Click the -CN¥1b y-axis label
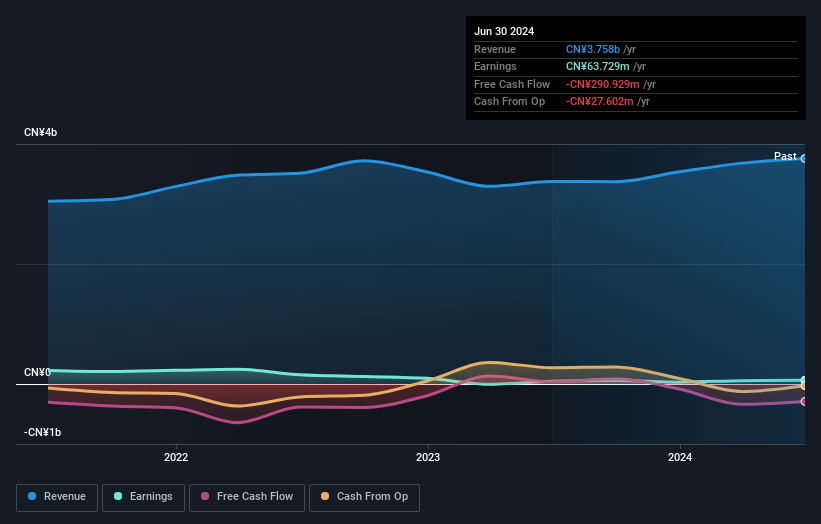This screenshot has height=524, width=821. 42,432
